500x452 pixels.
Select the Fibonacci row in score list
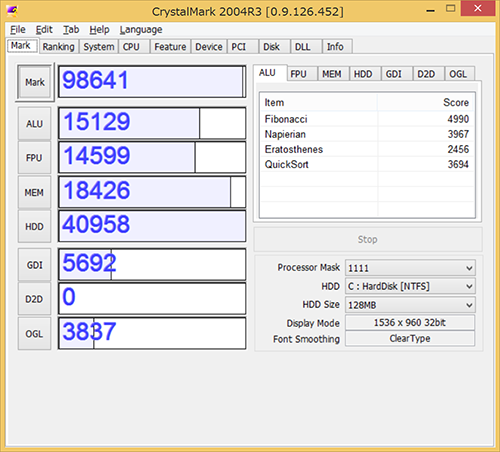367,119
